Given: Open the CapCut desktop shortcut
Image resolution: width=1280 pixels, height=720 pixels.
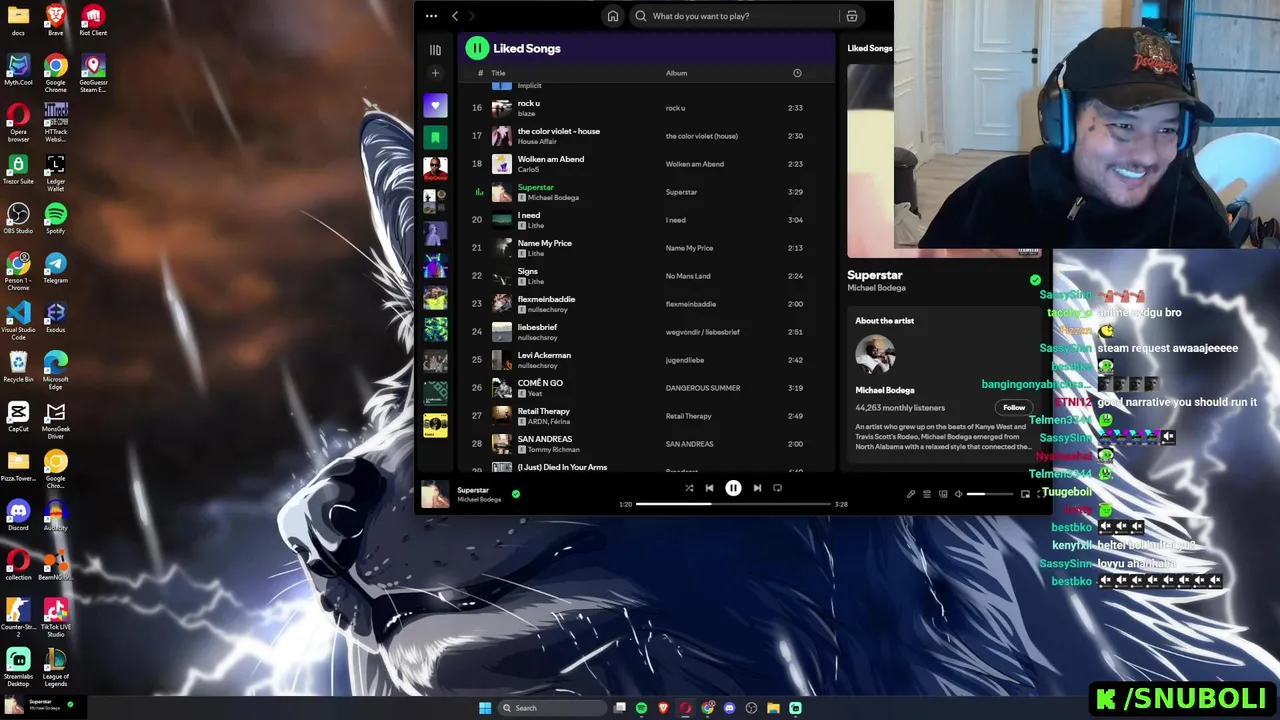Looking at the screenshot, I should pyautogui.click(x=18, y=417).
